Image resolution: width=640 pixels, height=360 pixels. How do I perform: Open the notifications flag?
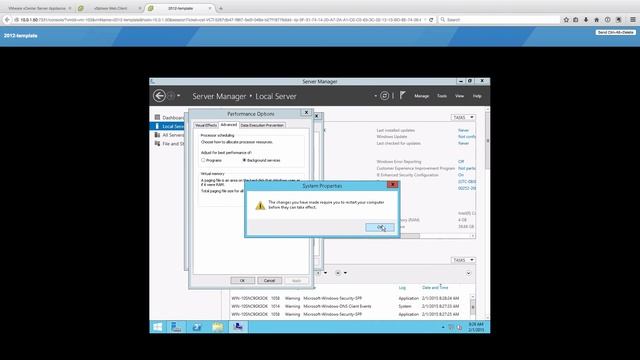402,96
